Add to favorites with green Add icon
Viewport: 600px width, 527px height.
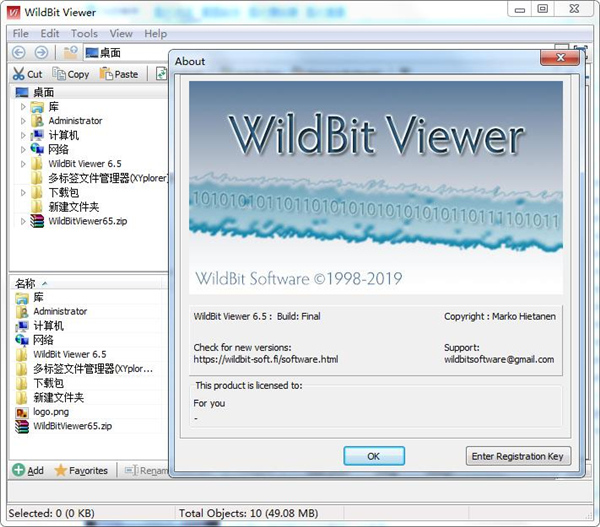click(x=28, y=470)
